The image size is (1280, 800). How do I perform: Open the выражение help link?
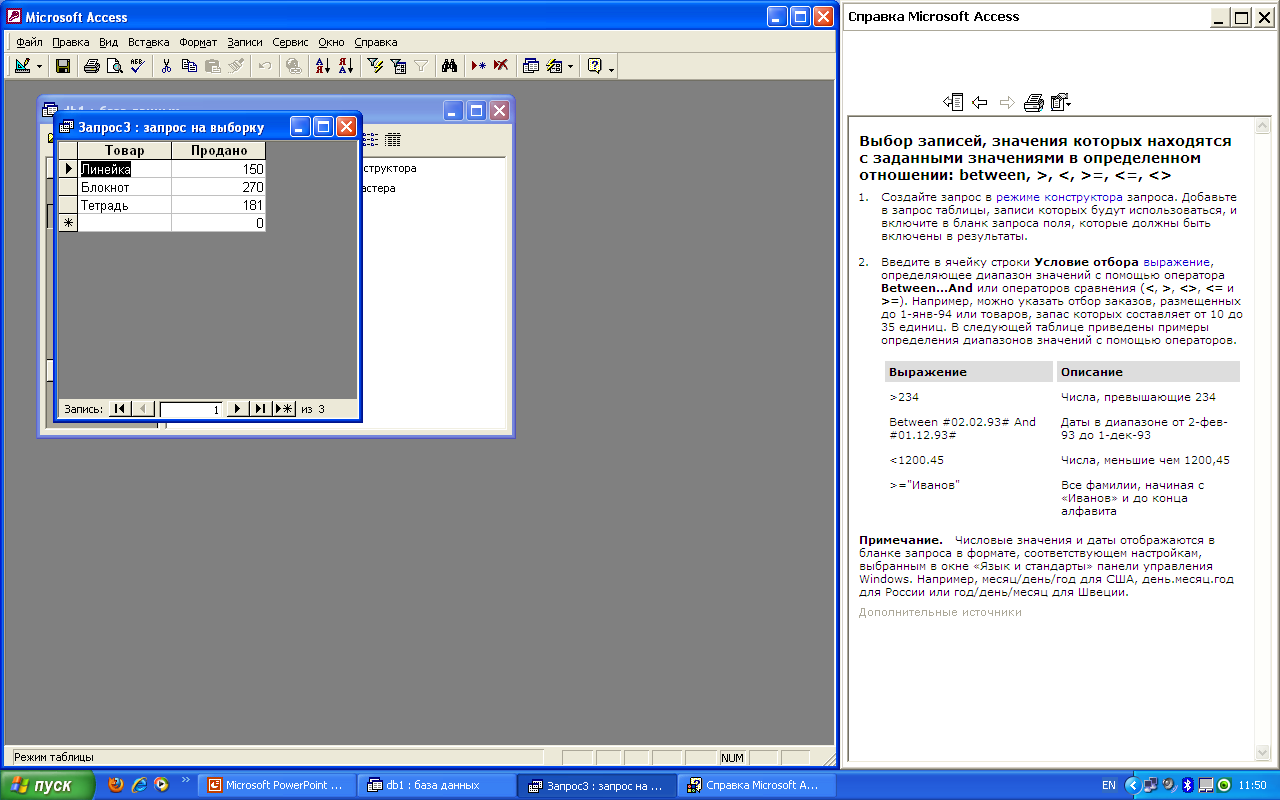click(x=1177, y=262)
